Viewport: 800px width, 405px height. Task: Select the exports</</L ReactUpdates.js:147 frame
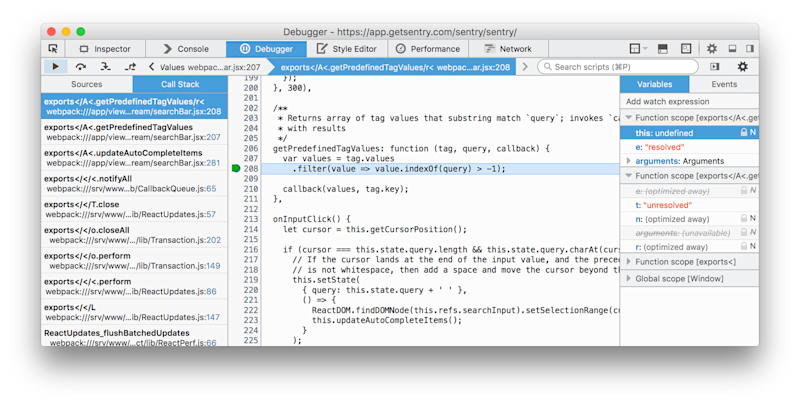click(134, 312)
